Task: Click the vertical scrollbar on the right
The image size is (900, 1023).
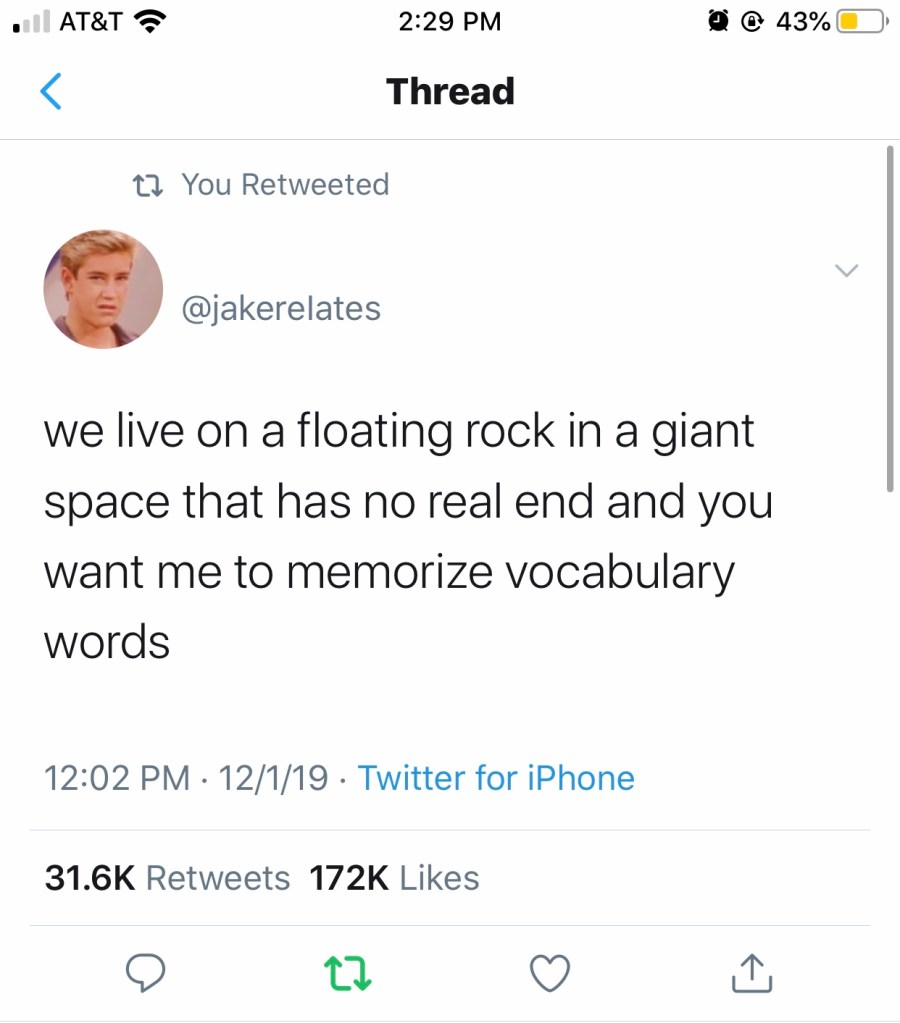Action: [x=889, y=320]
